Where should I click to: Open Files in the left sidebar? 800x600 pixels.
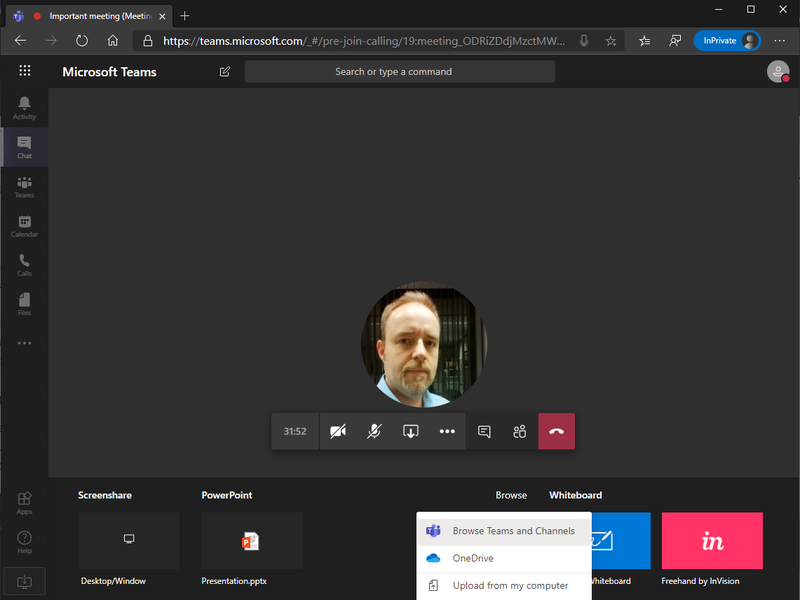[x=24, y=305]
